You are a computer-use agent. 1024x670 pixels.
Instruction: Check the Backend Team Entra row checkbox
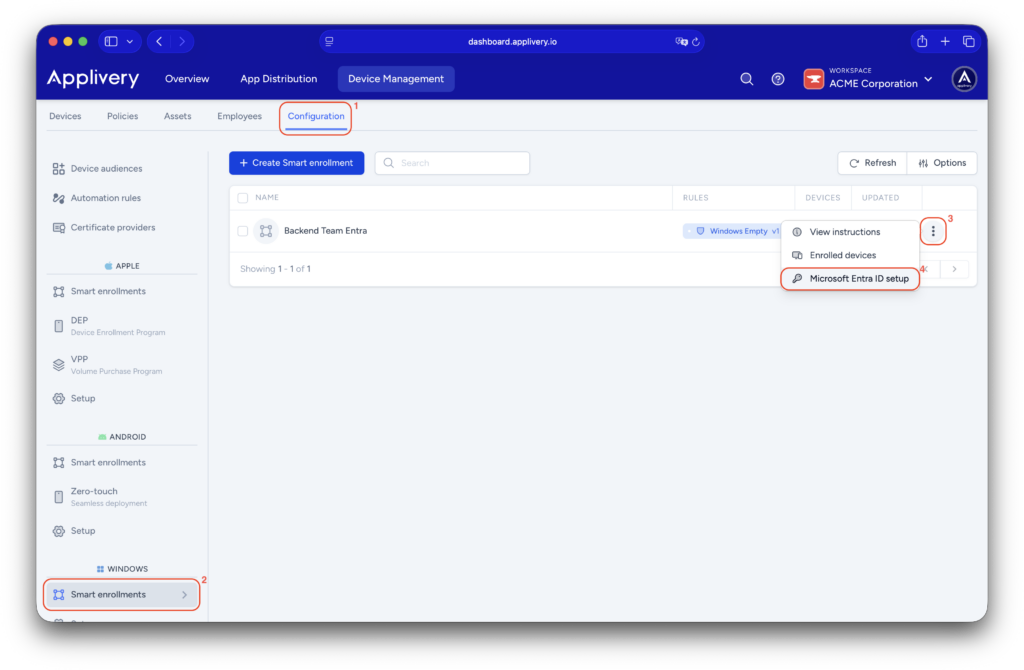[x=241, y=230]
